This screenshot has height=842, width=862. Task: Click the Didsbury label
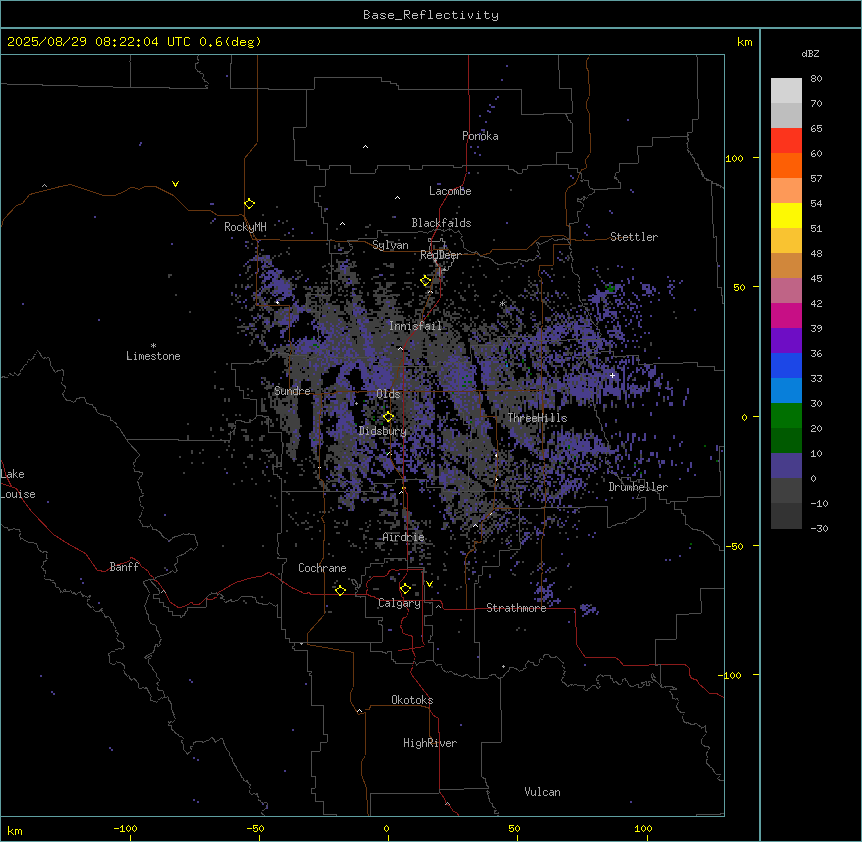point(383,431)
